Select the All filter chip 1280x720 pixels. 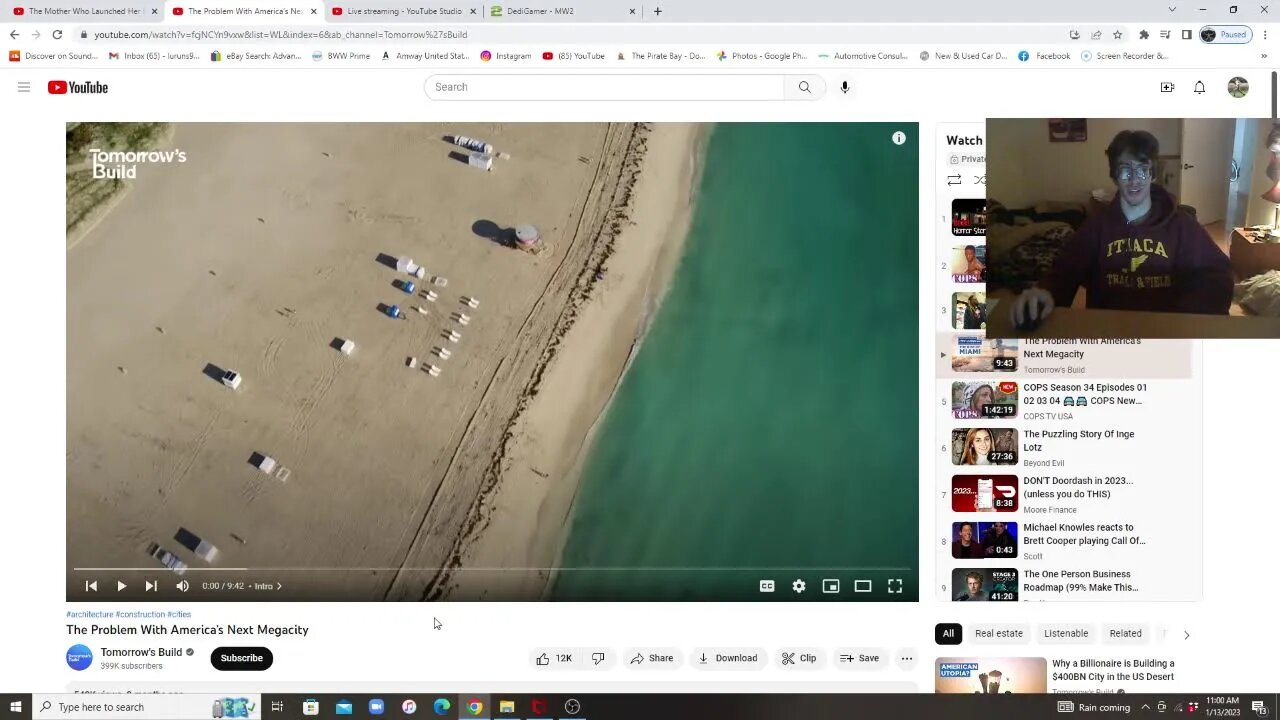tap(948, 633)
